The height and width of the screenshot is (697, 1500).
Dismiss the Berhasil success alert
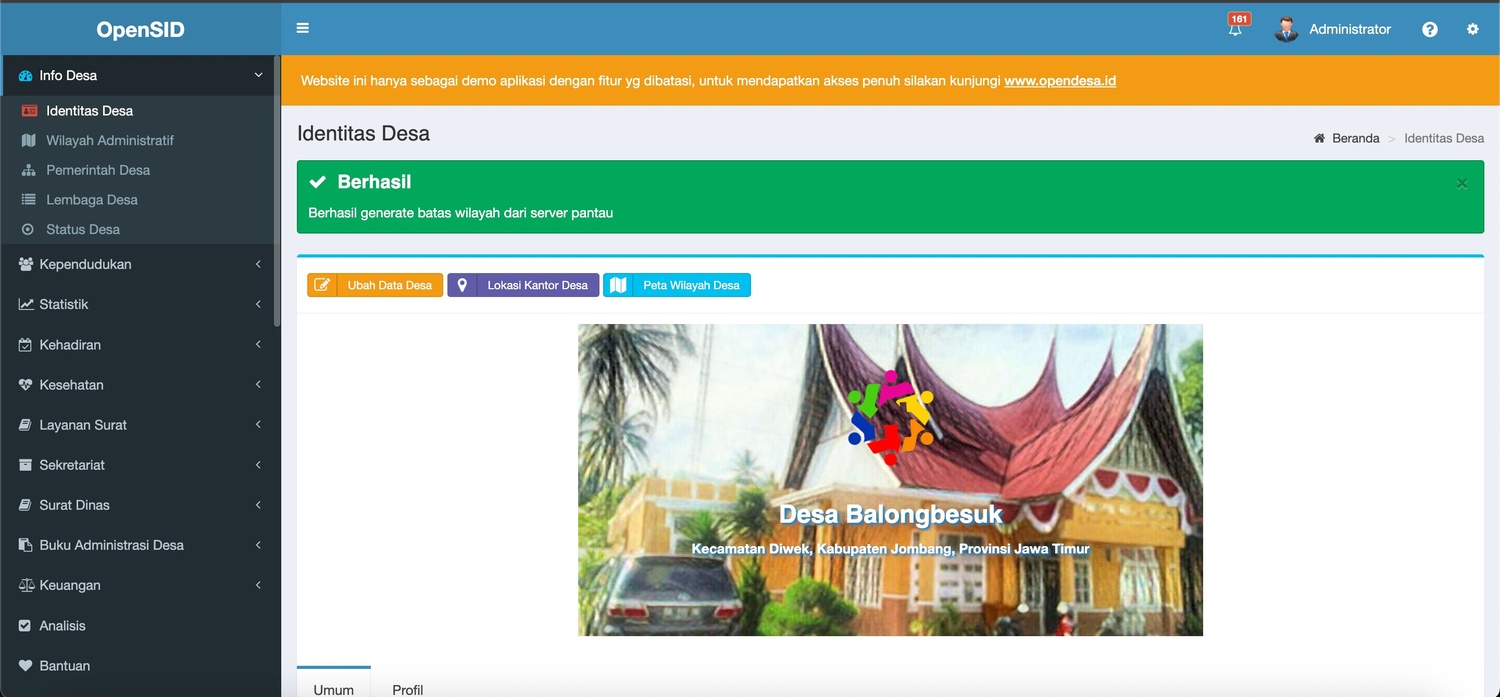click(1462, 183)
